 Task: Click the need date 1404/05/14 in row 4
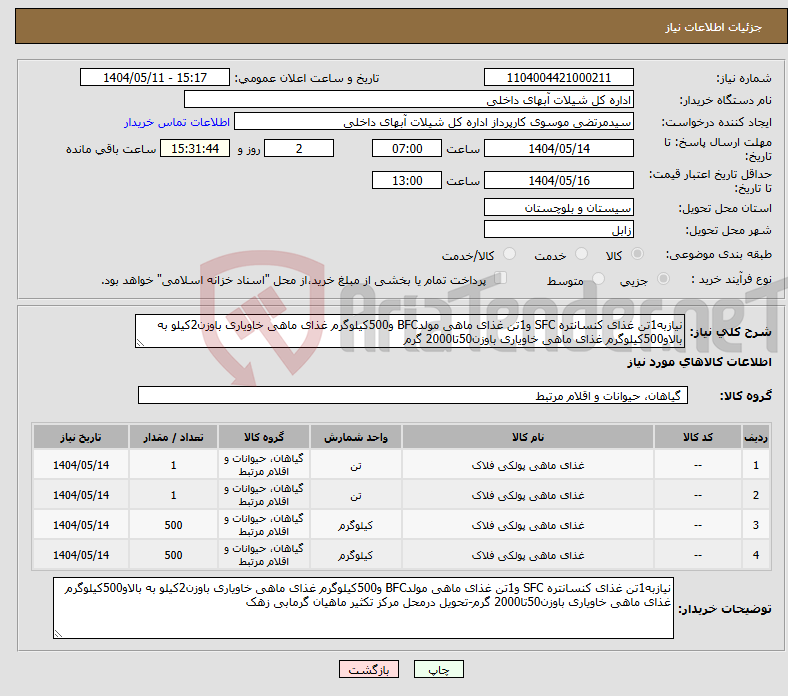(x=81, y=555)
